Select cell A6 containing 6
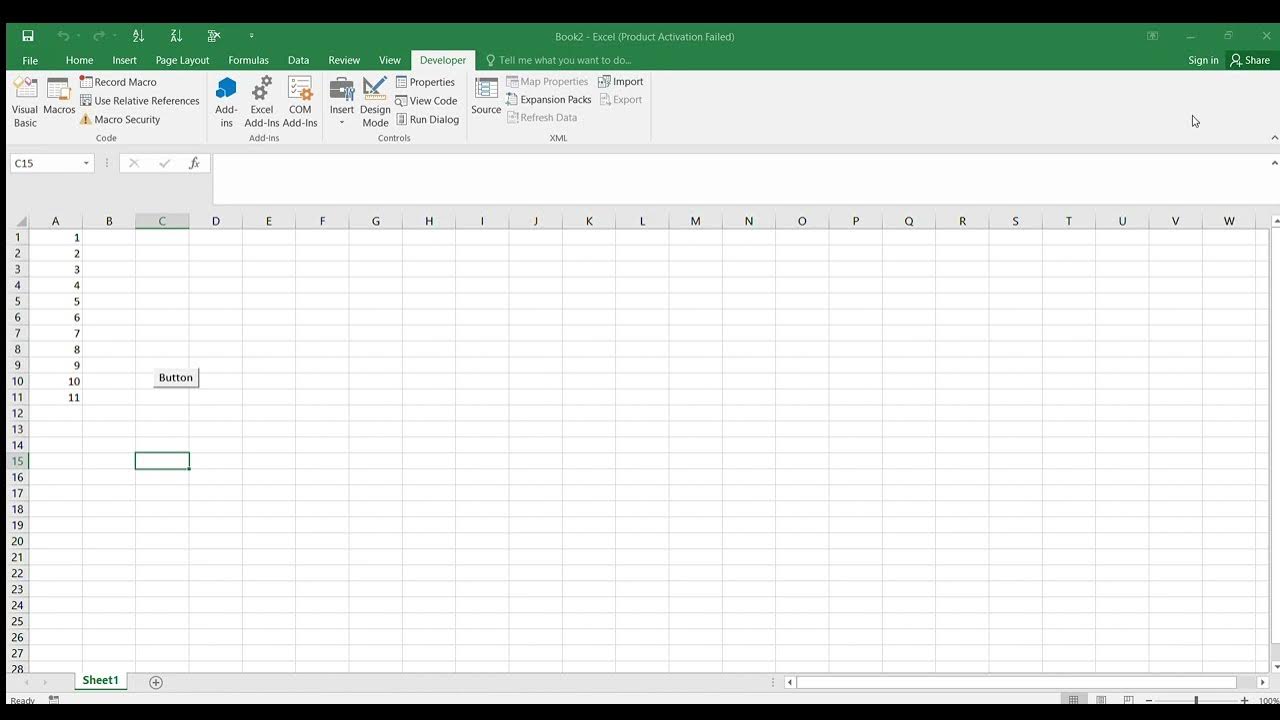 click(x=55, y=317)
